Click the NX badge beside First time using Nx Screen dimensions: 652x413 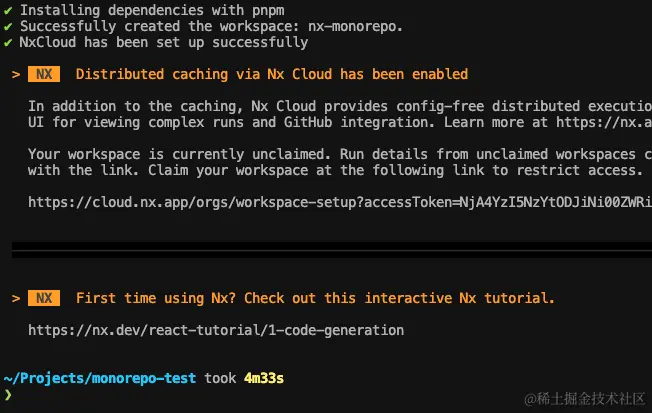pos(44,298)
